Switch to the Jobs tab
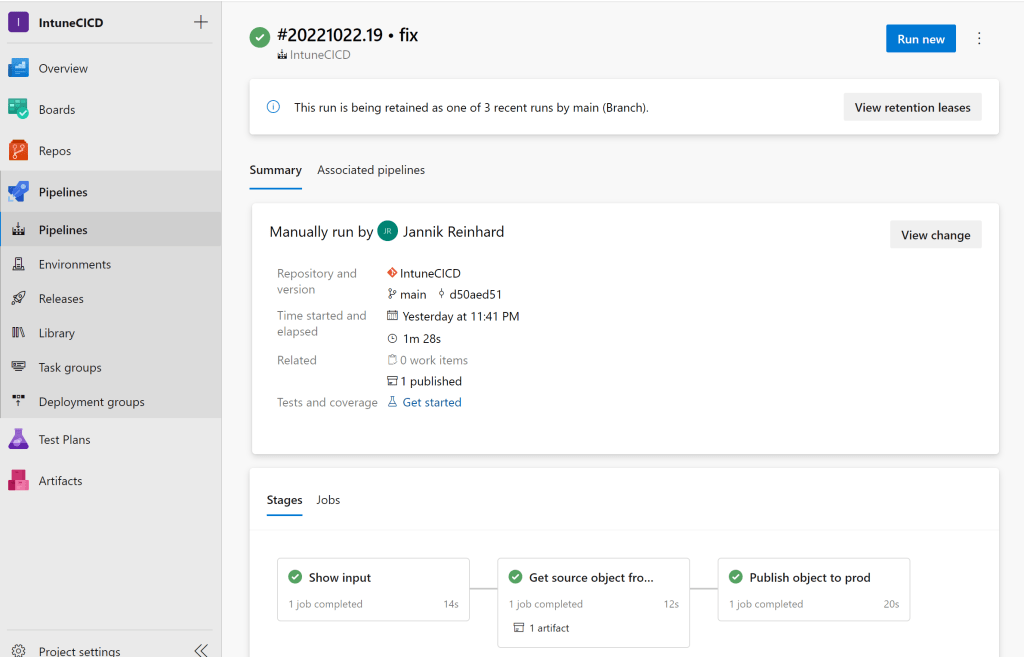 click(x=328, y=500)
